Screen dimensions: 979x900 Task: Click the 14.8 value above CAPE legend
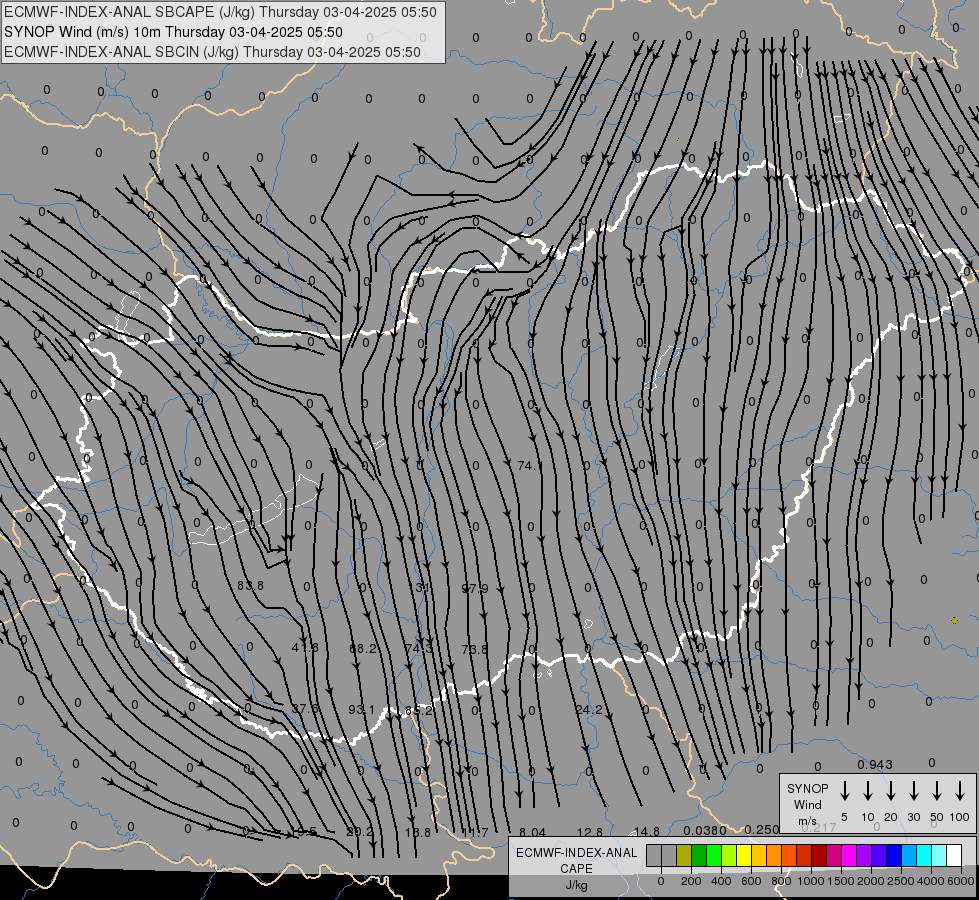[647, 831]
